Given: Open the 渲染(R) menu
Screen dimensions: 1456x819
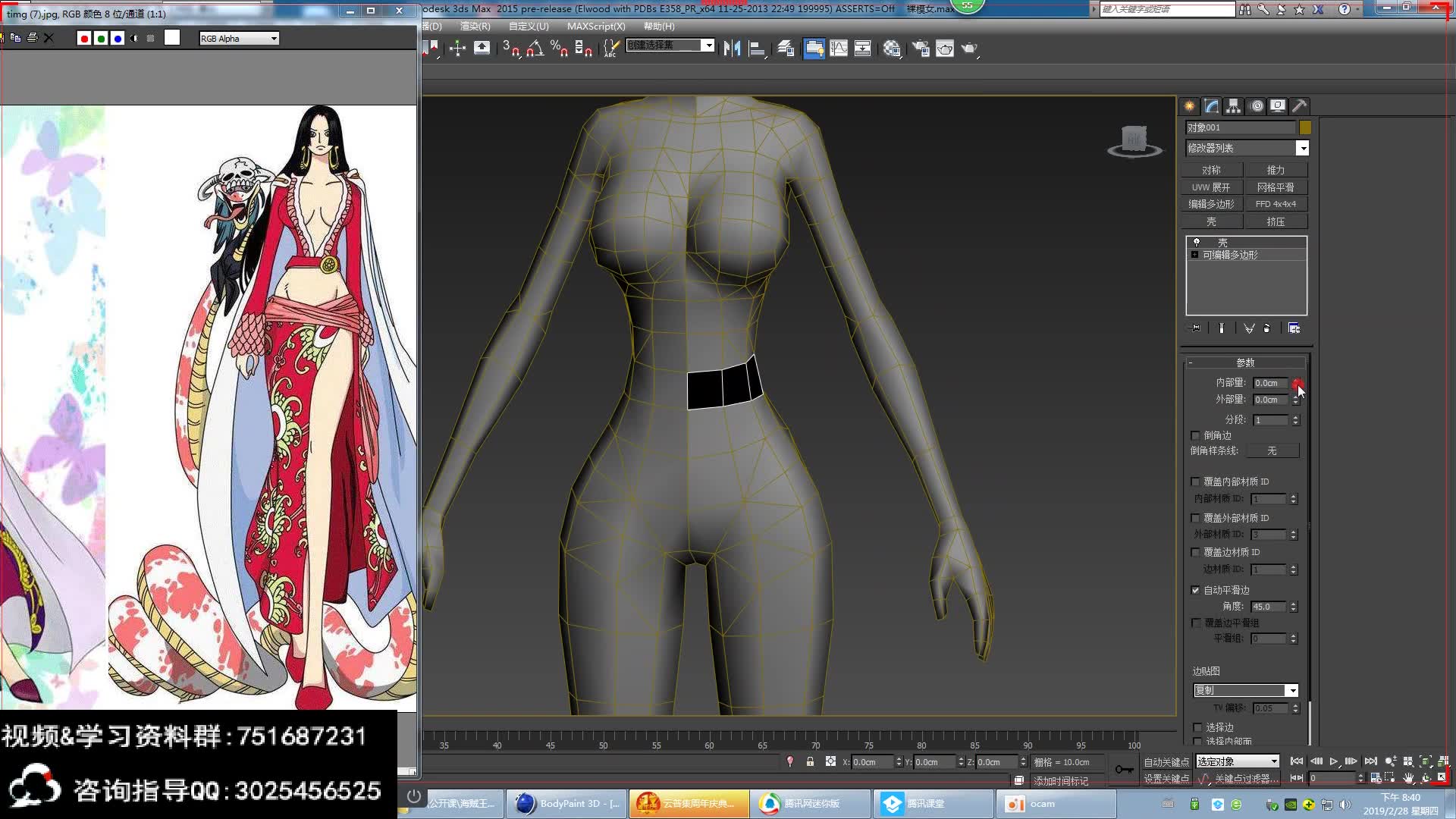Looking at the screenshot, I should point(475,26).
